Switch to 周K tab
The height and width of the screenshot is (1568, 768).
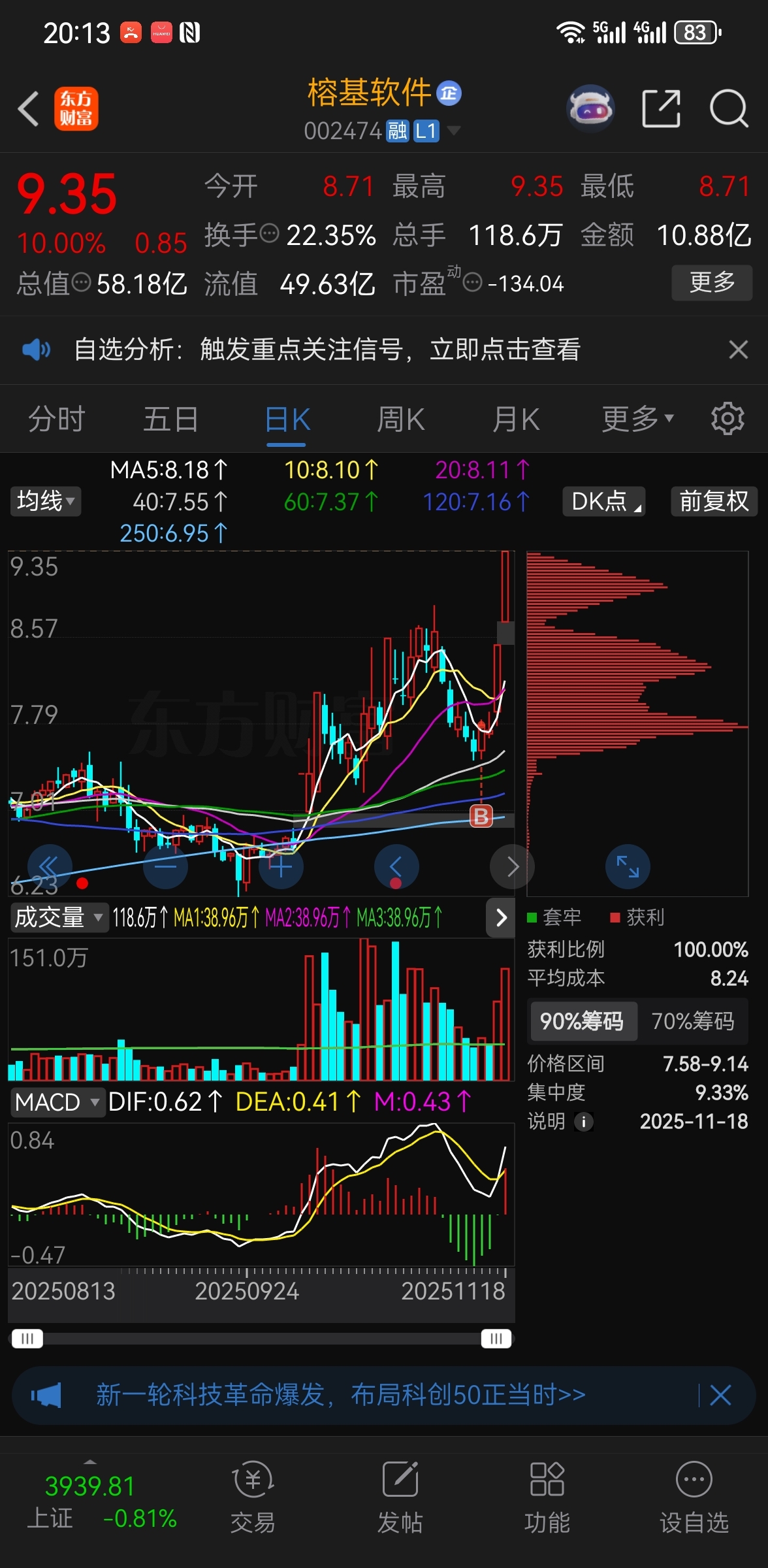click(401, 419)
